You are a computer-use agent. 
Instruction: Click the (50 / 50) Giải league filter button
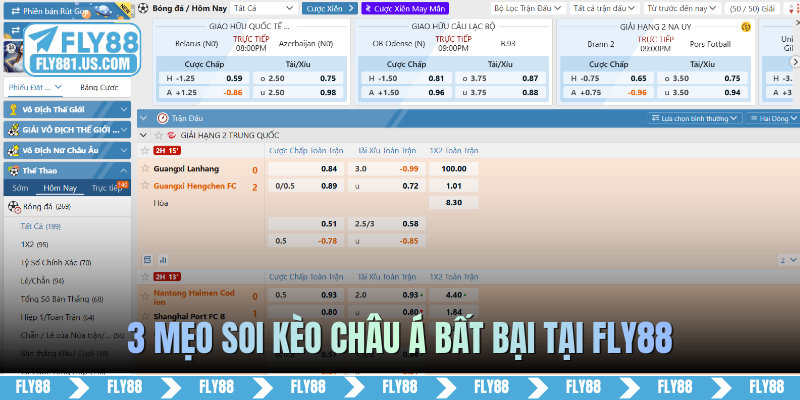click(752, 8)
